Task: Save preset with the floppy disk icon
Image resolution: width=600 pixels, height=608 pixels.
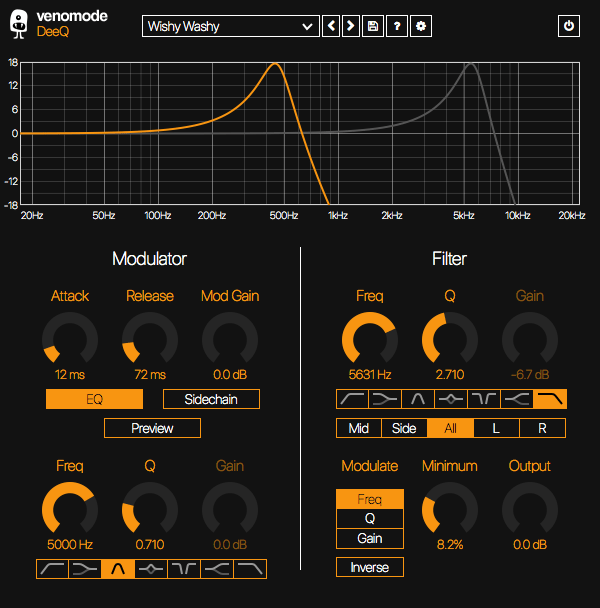Action: pyautogui.click(x=373, y=26)
